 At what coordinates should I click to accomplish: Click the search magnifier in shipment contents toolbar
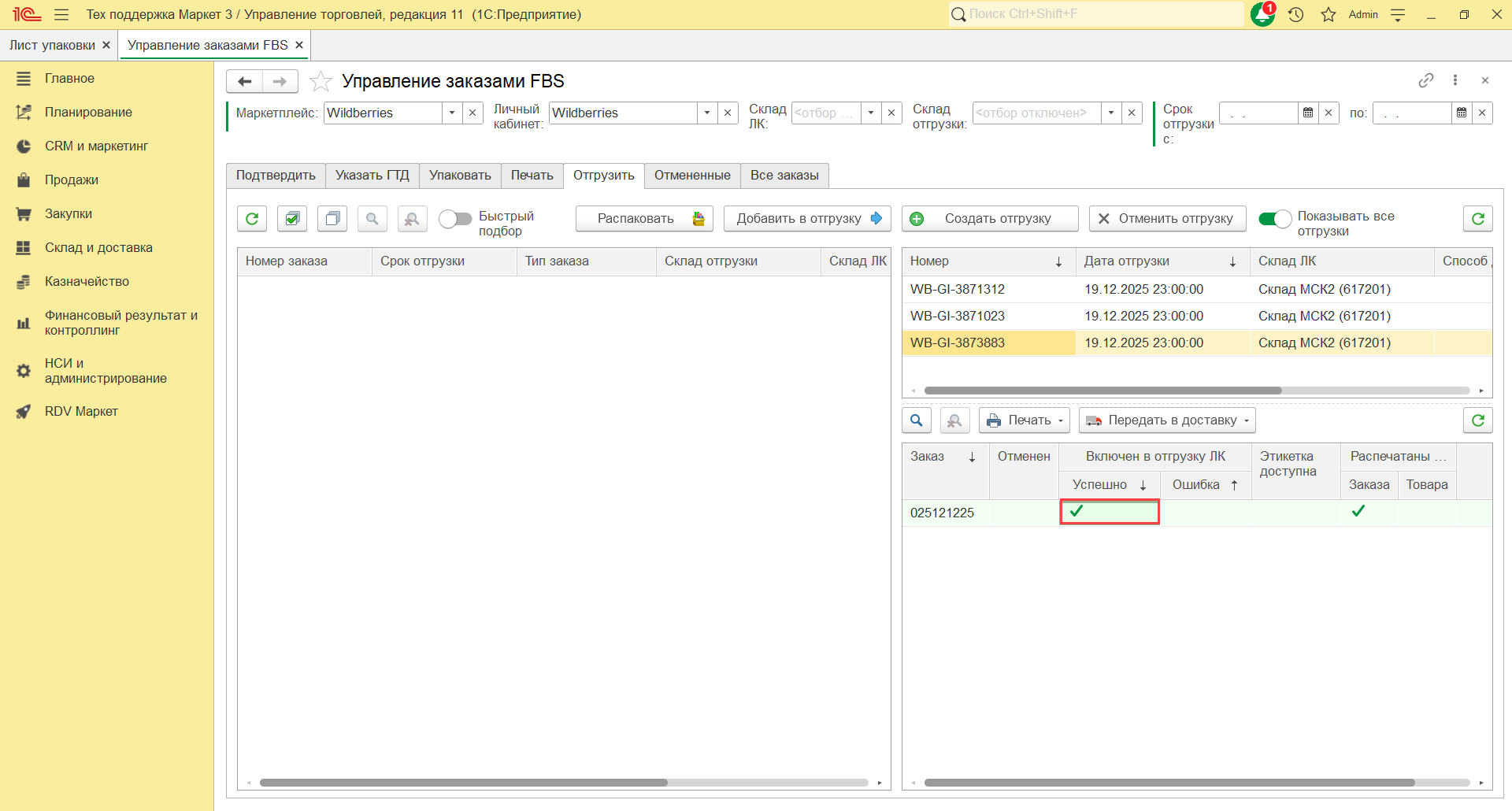[x=917, y=420]
